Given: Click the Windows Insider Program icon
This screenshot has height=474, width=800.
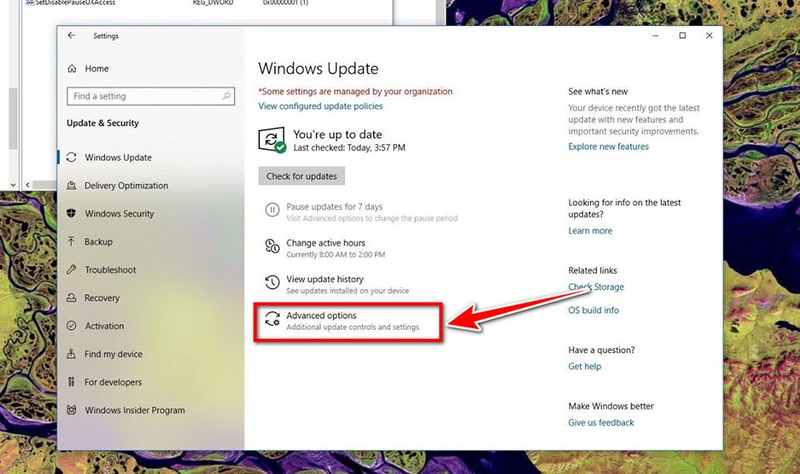Looking at the screenshot, I should (71, 410).
